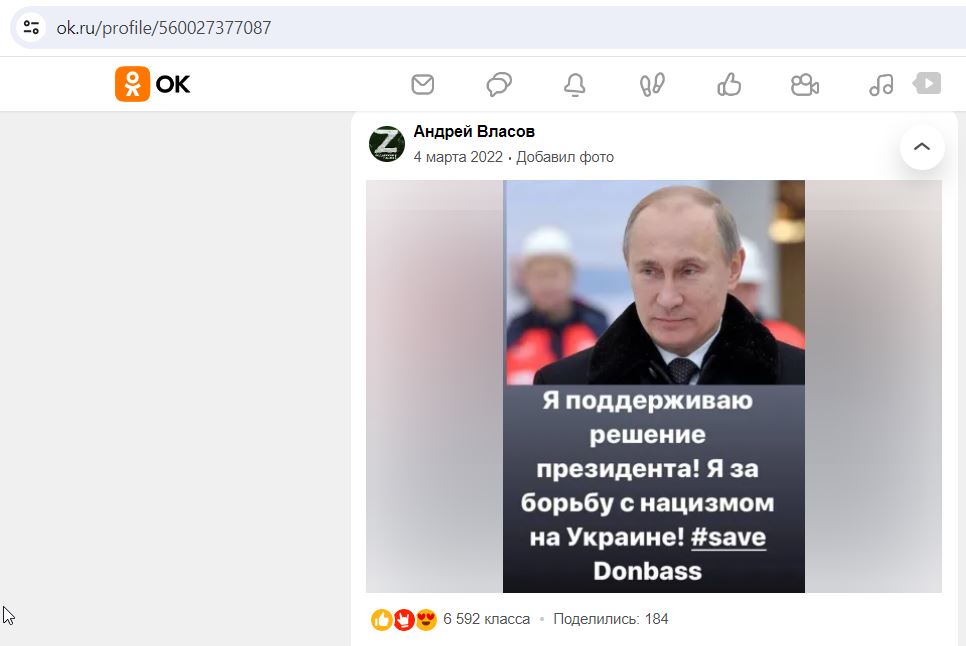Open video camera icon in header
Image resolution: width=966 pixels, height=646 pixels.
[805, 84]
